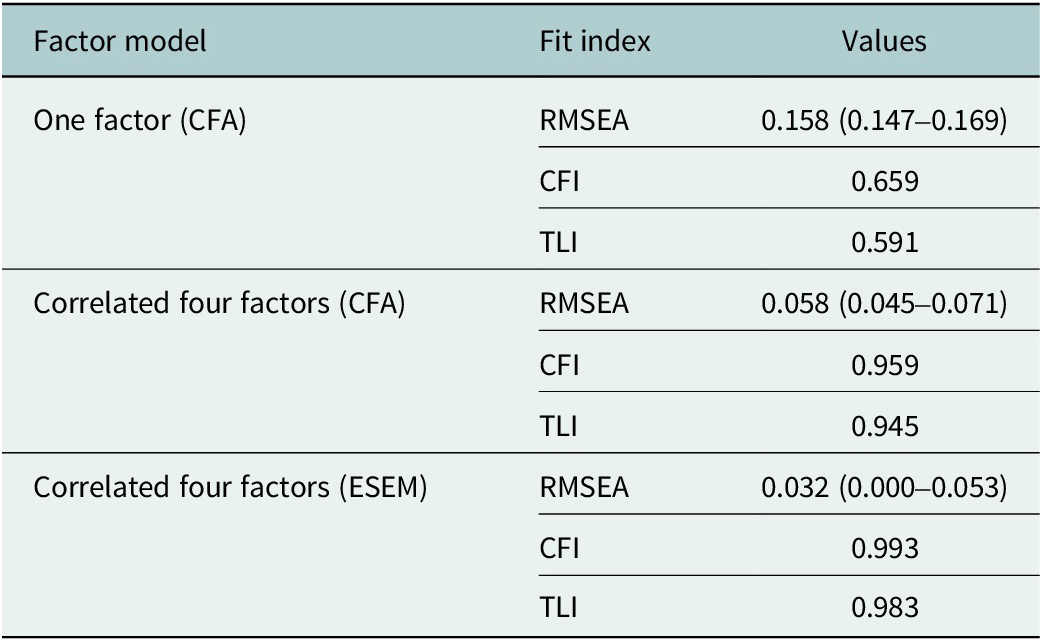
Task: Select the TLI label beside value 0.983
Action: click(553, 609)
